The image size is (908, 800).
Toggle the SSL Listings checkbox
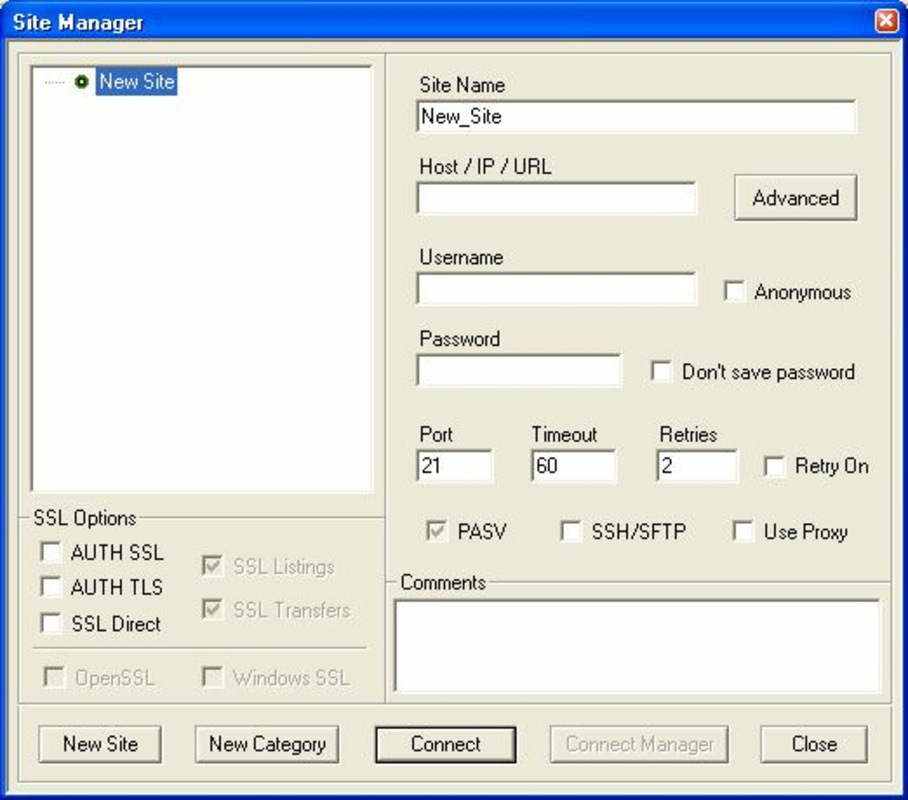[x=213, y=566]
